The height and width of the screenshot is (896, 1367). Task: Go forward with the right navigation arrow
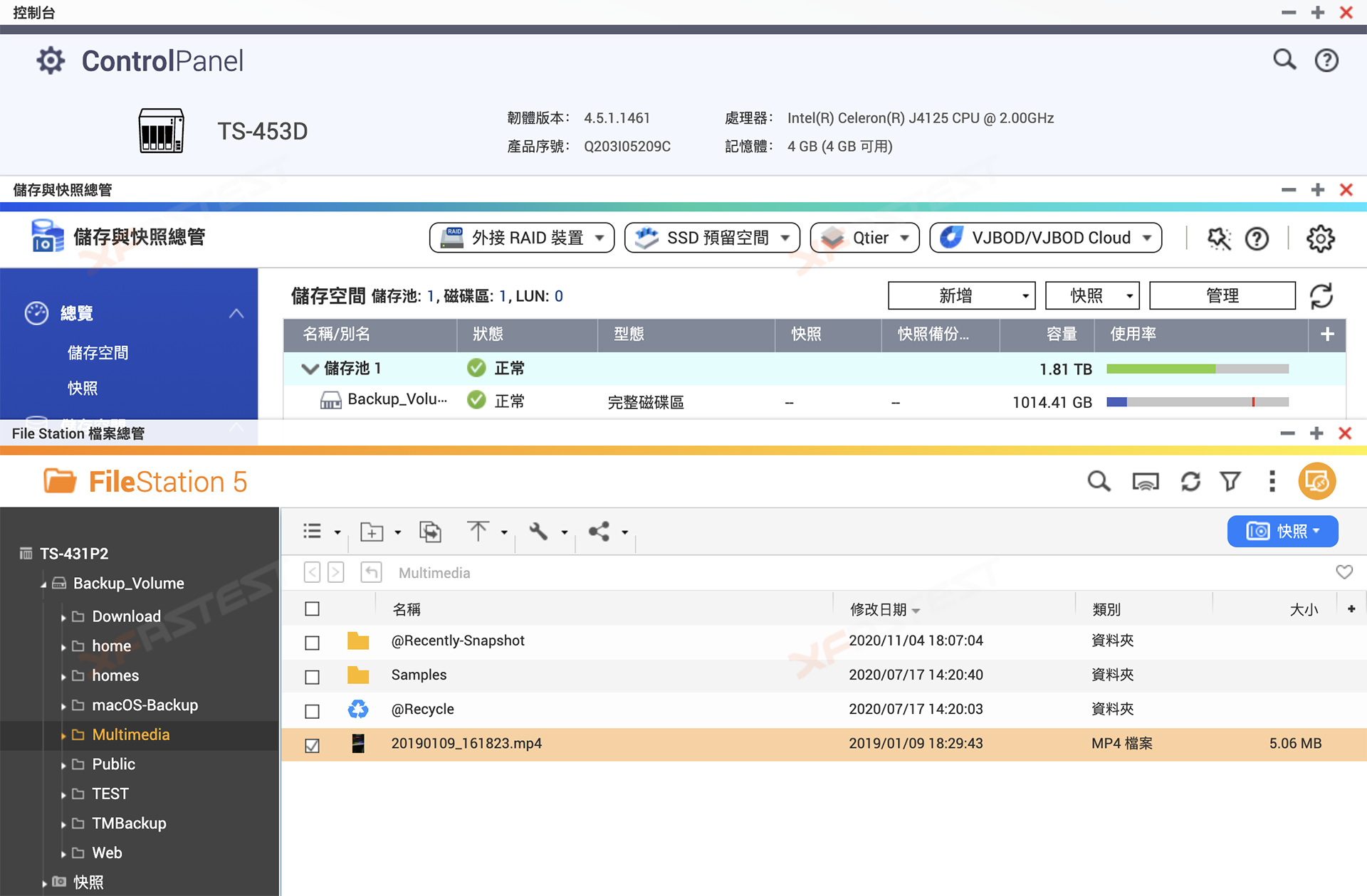336,572
